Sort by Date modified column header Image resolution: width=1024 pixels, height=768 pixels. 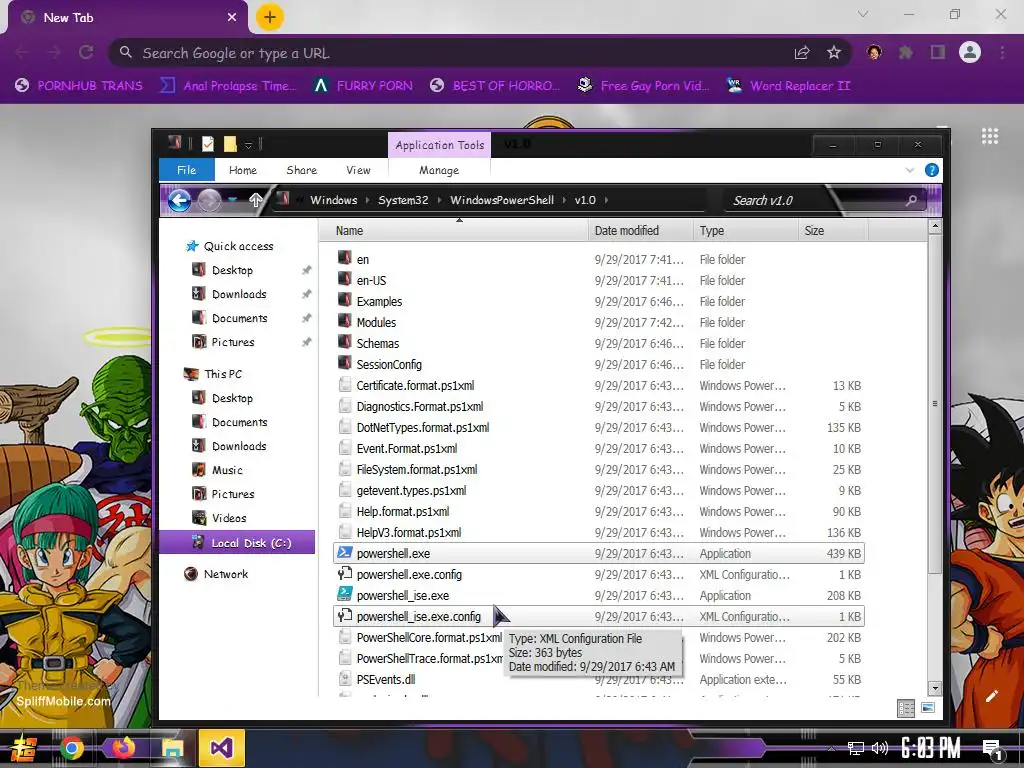coord(640,231)
